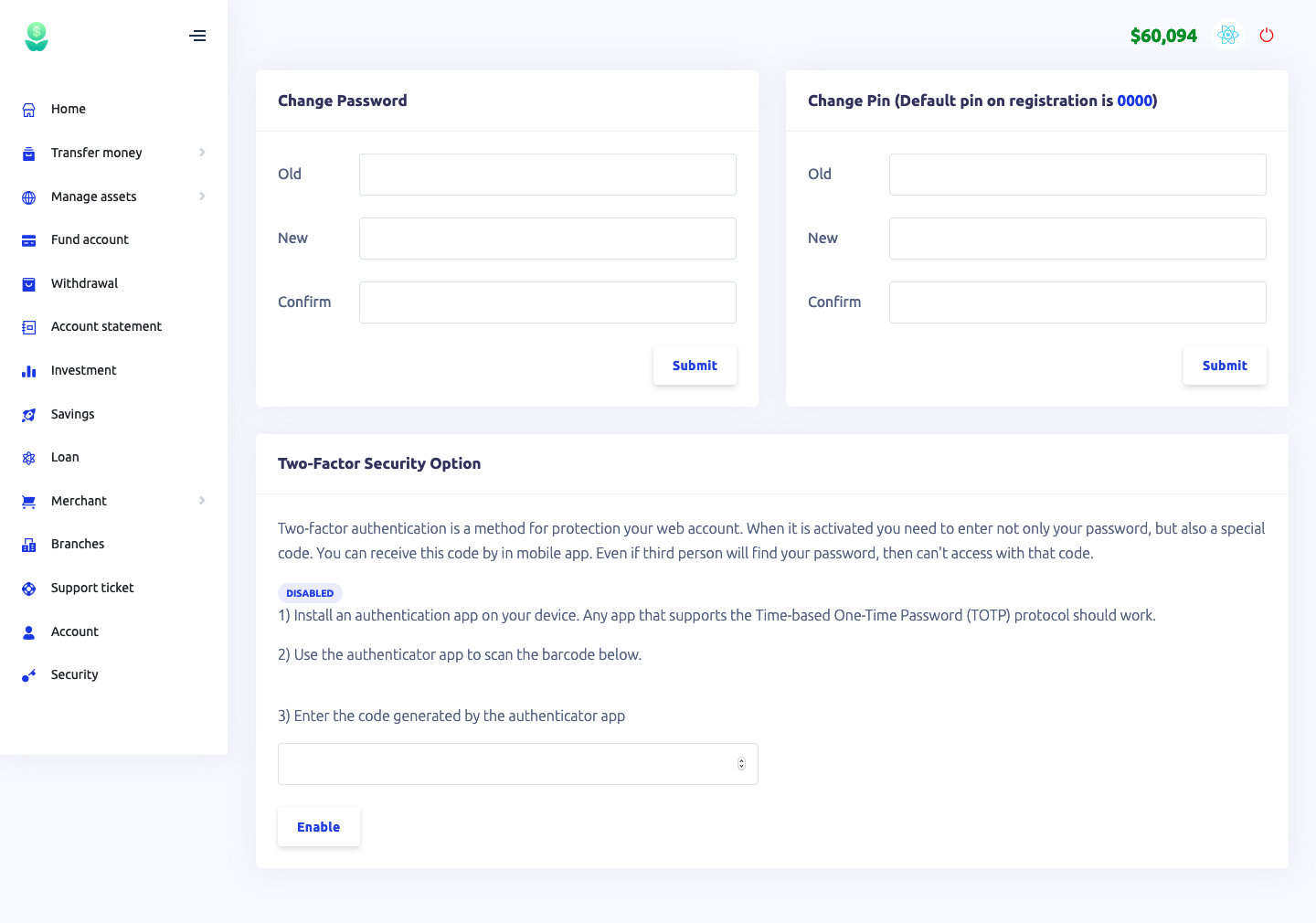Open the Security section from the sidebar

pyautogui.click(x=28, y=674)
